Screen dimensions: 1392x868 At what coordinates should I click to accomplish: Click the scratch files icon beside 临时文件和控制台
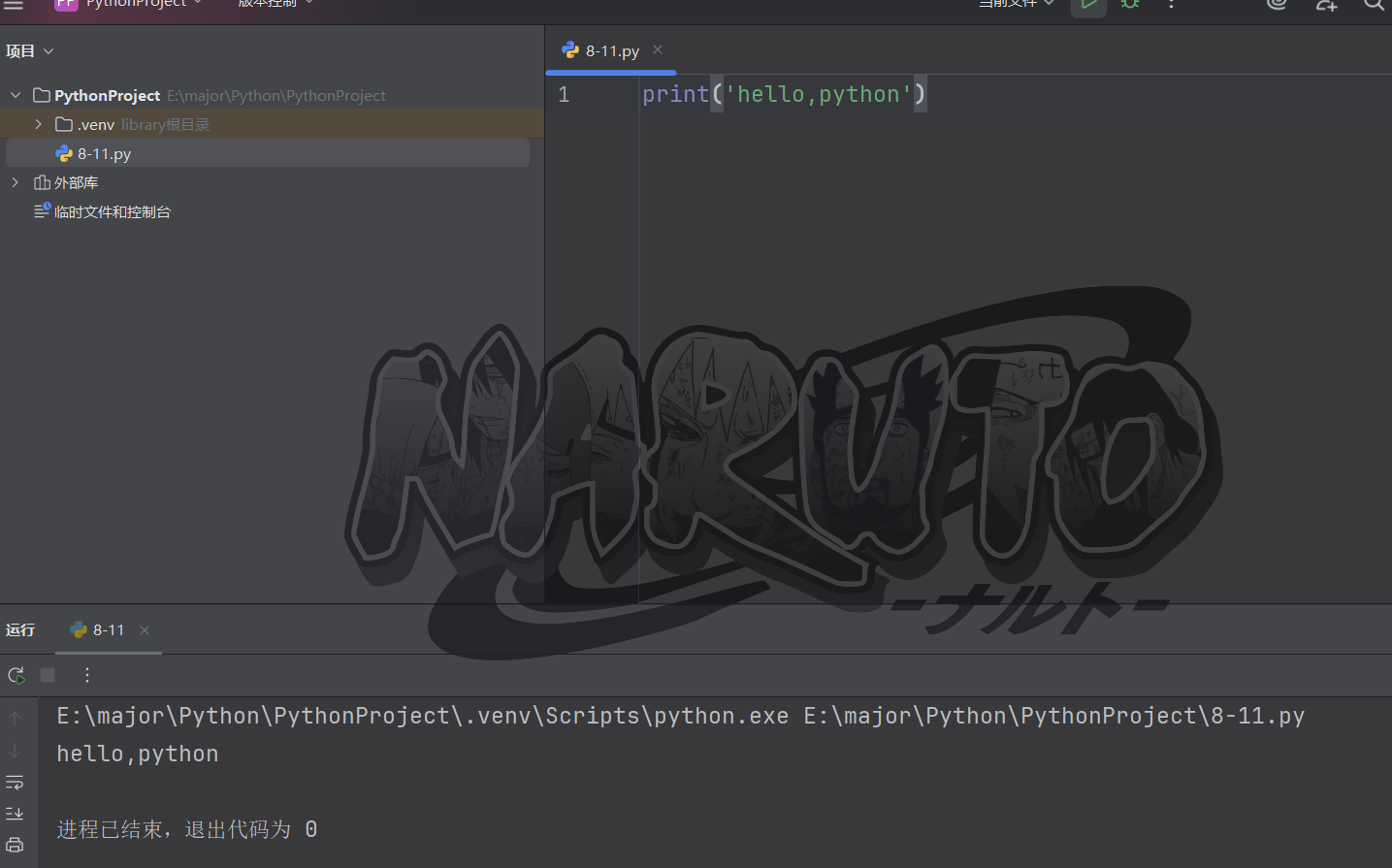43,210
